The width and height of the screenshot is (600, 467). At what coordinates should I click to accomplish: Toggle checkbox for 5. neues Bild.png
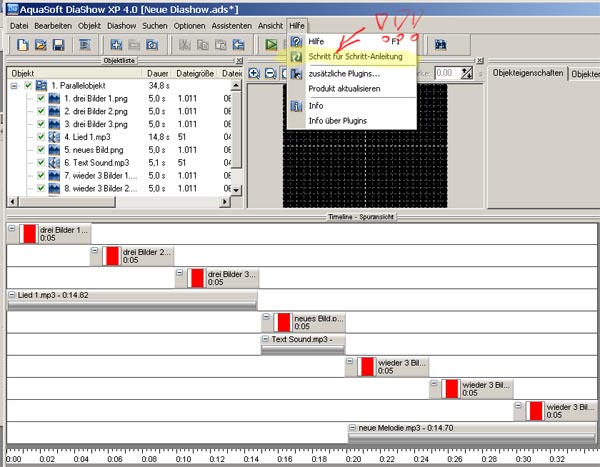tap(41, 148)
